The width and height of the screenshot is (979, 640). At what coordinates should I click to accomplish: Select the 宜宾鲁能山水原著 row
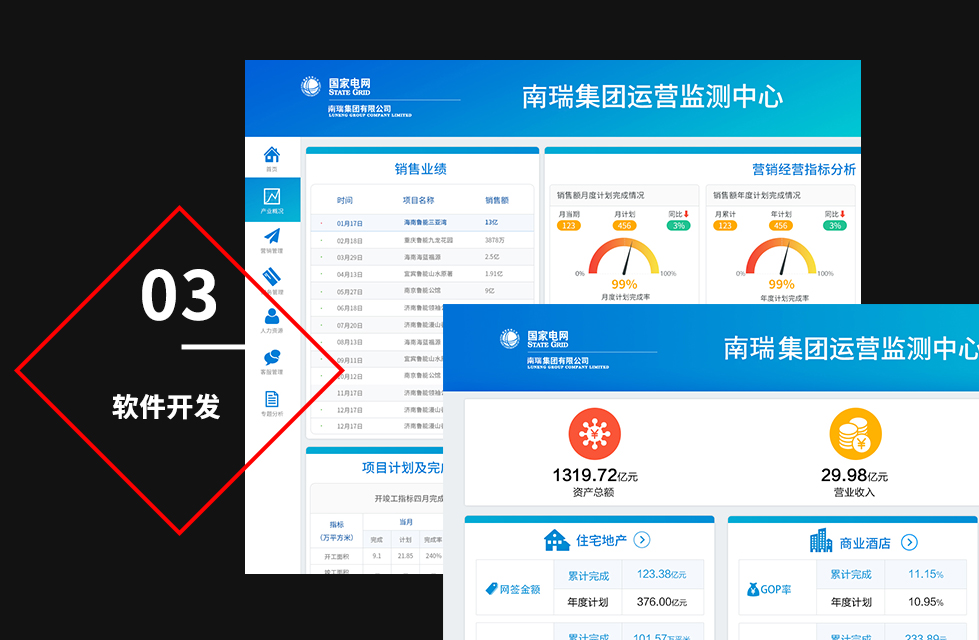tap(423, 273)
